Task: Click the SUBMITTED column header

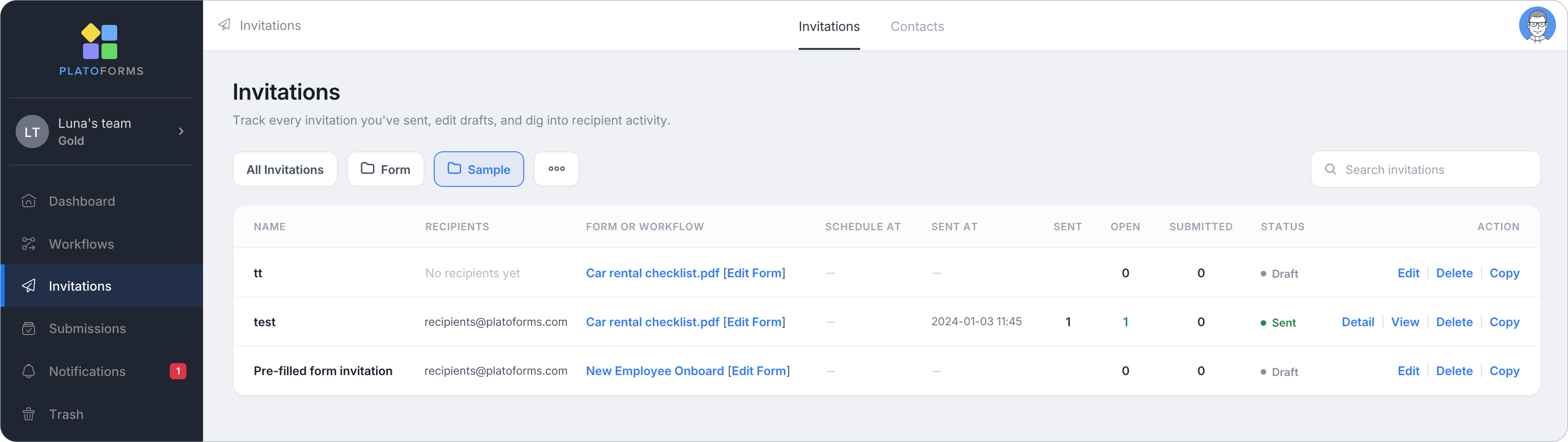Action: tap(1200, 227)
